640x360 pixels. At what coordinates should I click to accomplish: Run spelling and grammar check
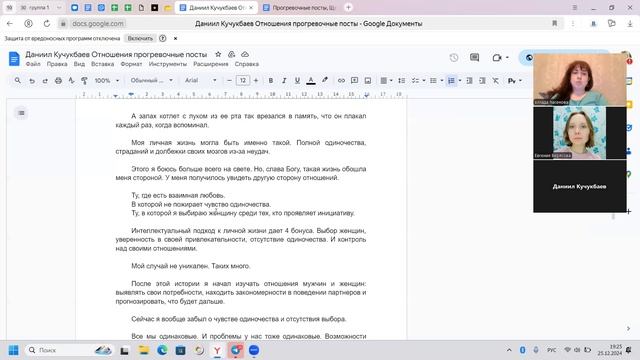tap(71, 81)
